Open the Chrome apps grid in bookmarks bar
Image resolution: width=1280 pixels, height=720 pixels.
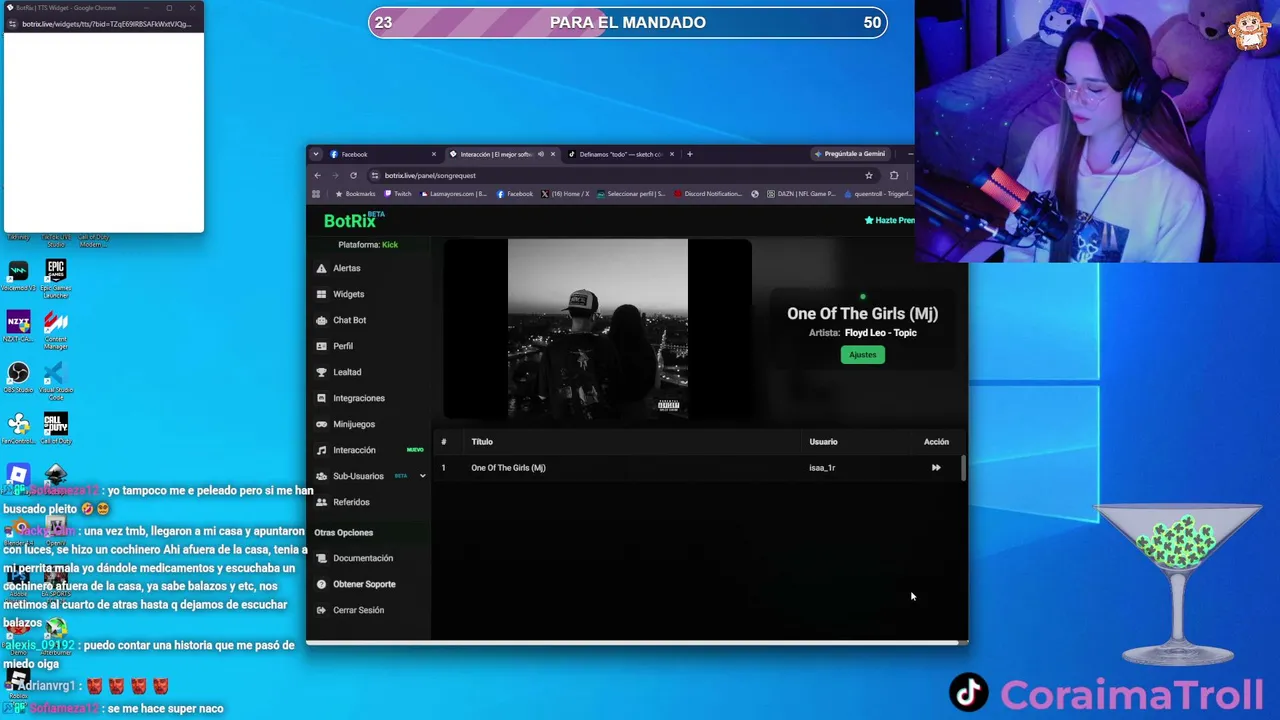[x=316, y=194]
